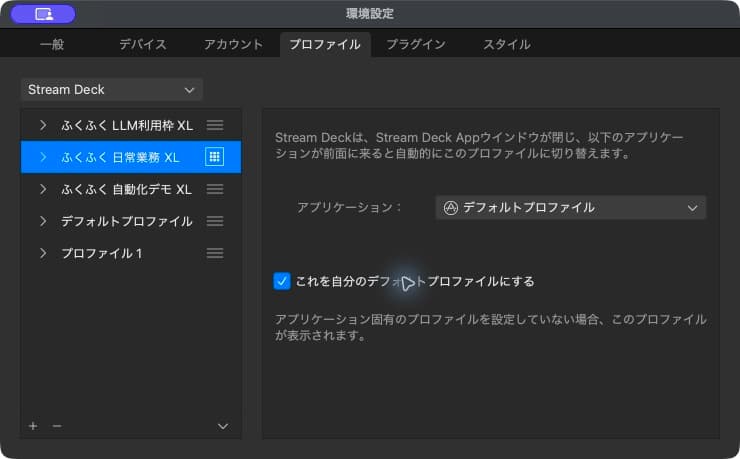
Task: Remove selected profile with minus button
Action: tap(57, 426)
